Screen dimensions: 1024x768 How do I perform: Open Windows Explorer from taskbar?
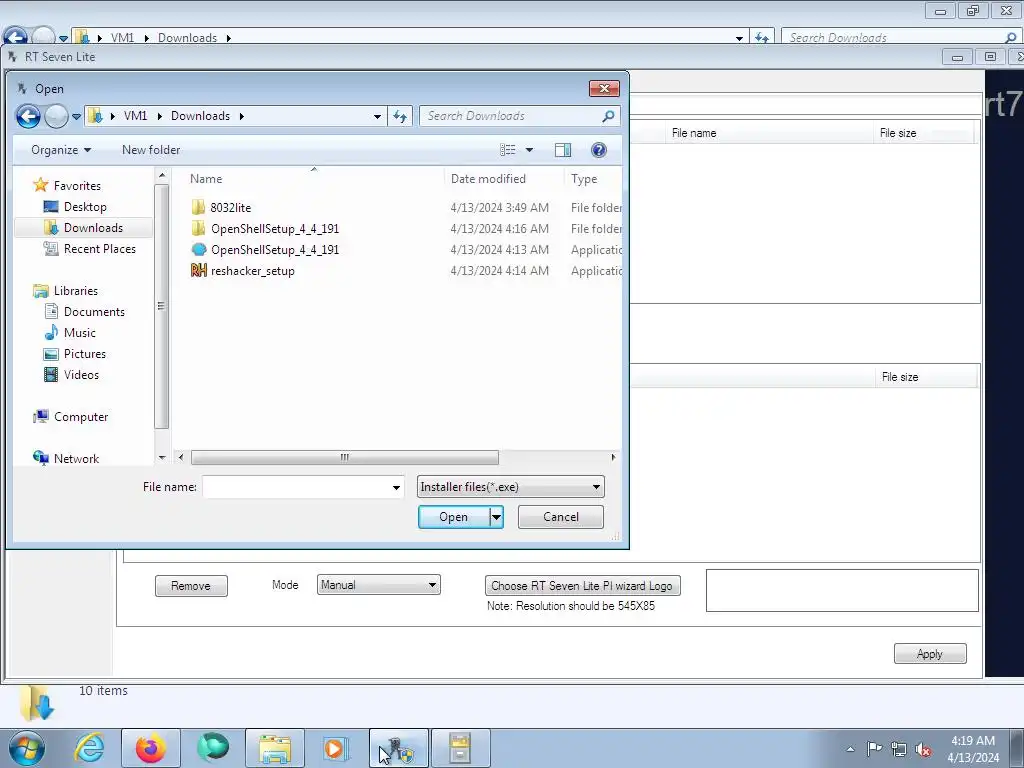point(275,748)
